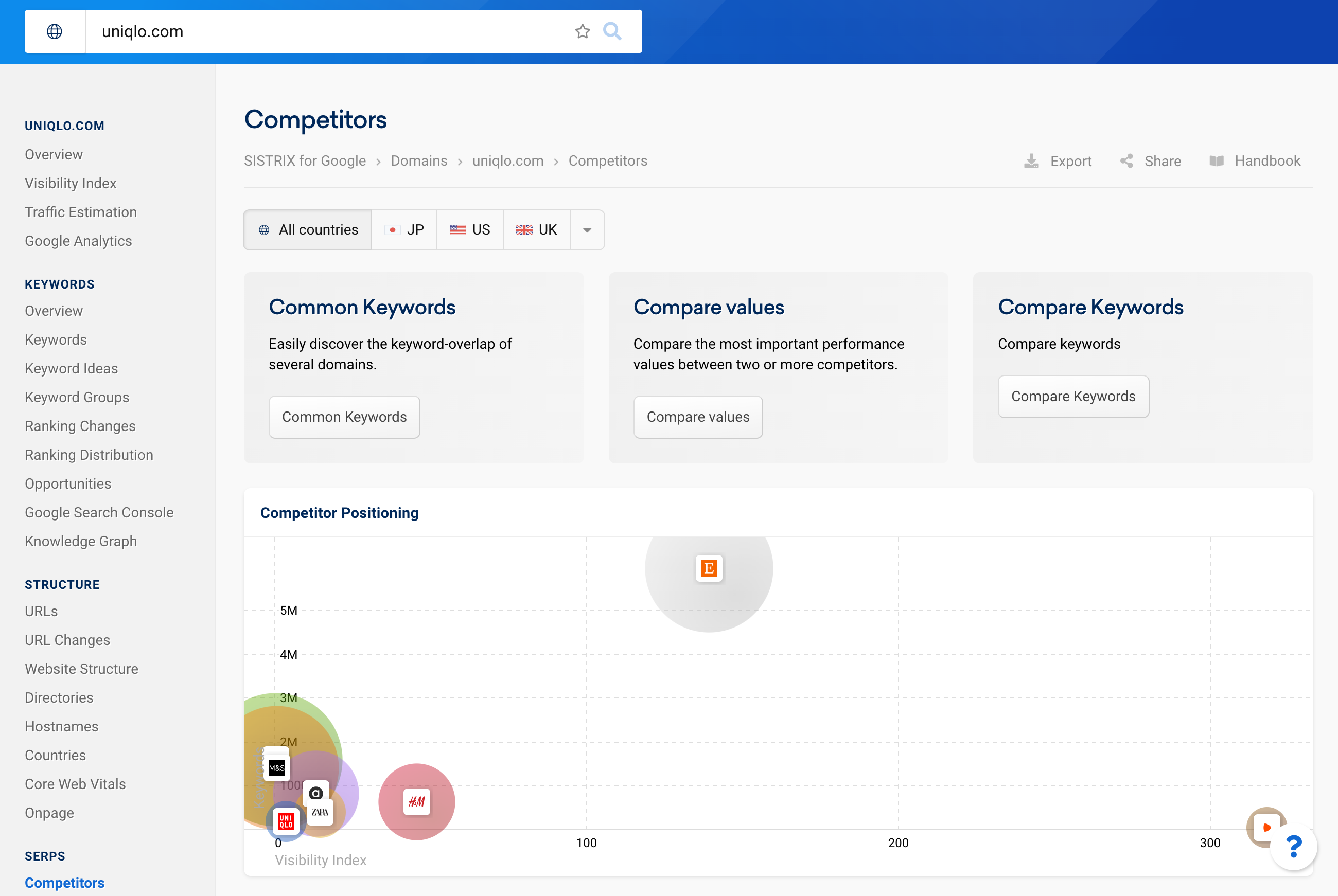Select the Uniqlo logo in the chart
Screen dimensions: 1338x896
286,821
